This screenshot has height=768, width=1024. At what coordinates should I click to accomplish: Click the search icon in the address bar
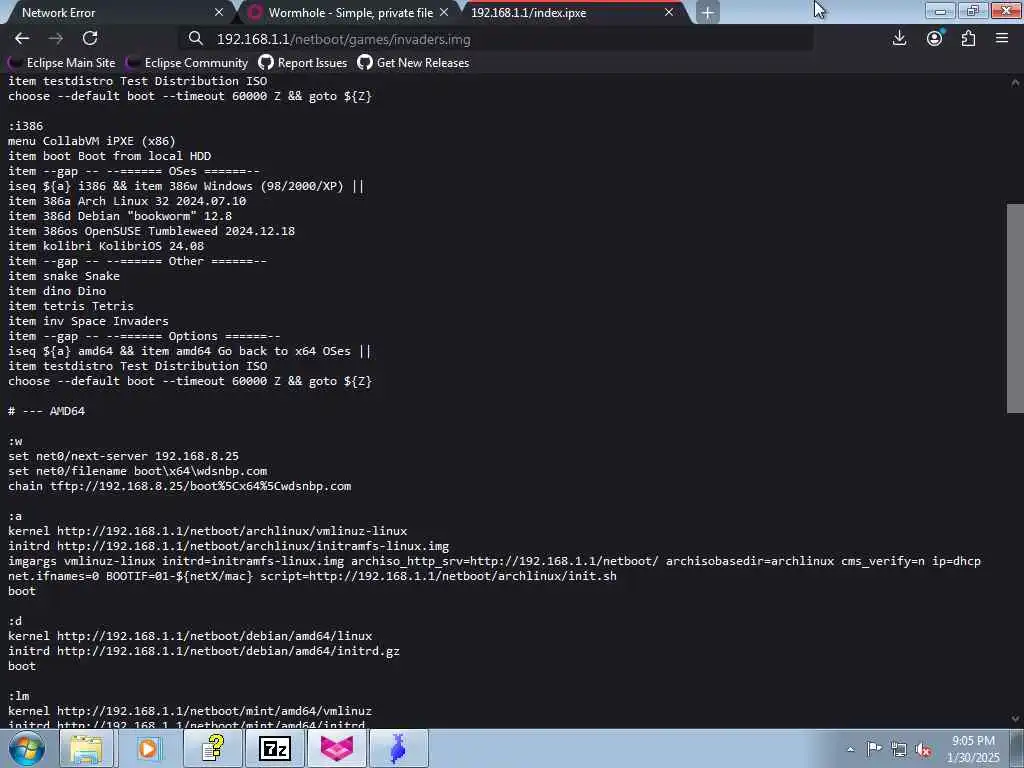(x=195, y=39)
